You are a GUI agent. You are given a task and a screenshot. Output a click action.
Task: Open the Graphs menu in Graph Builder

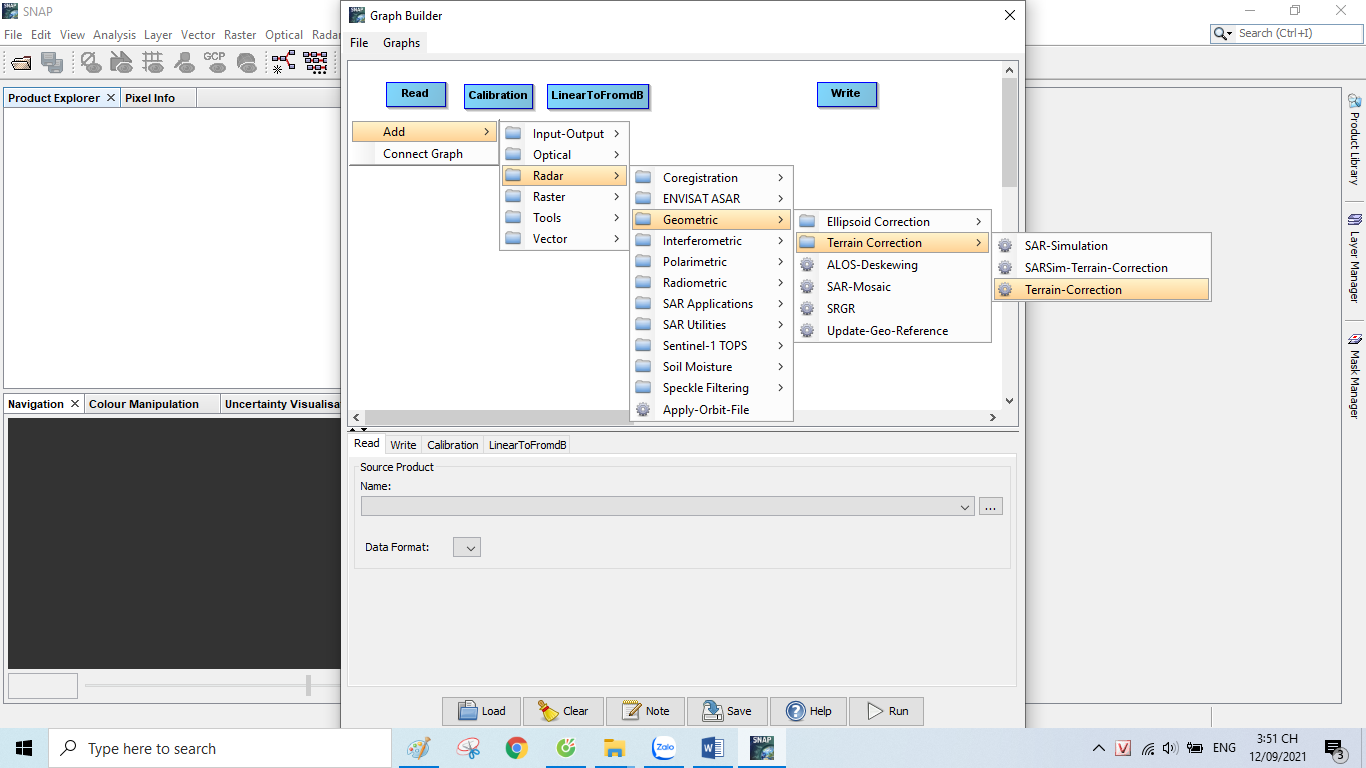pyautogui.click(x=401, y=43)
